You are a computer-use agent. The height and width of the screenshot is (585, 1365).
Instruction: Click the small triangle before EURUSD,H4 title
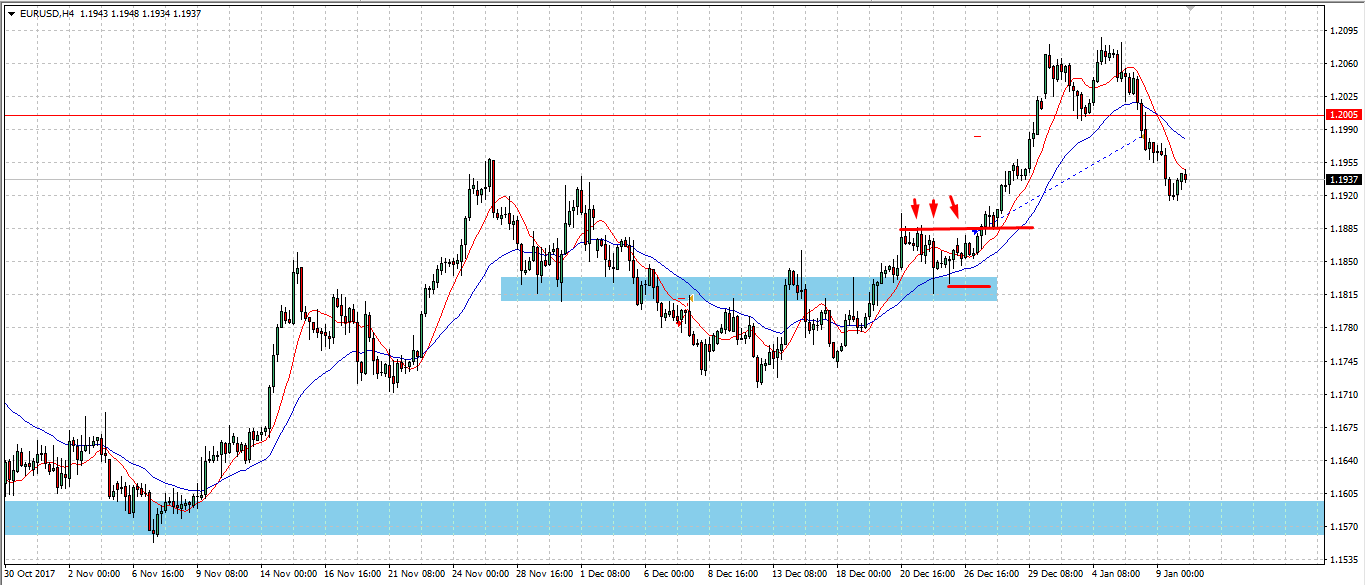point(11,14)
